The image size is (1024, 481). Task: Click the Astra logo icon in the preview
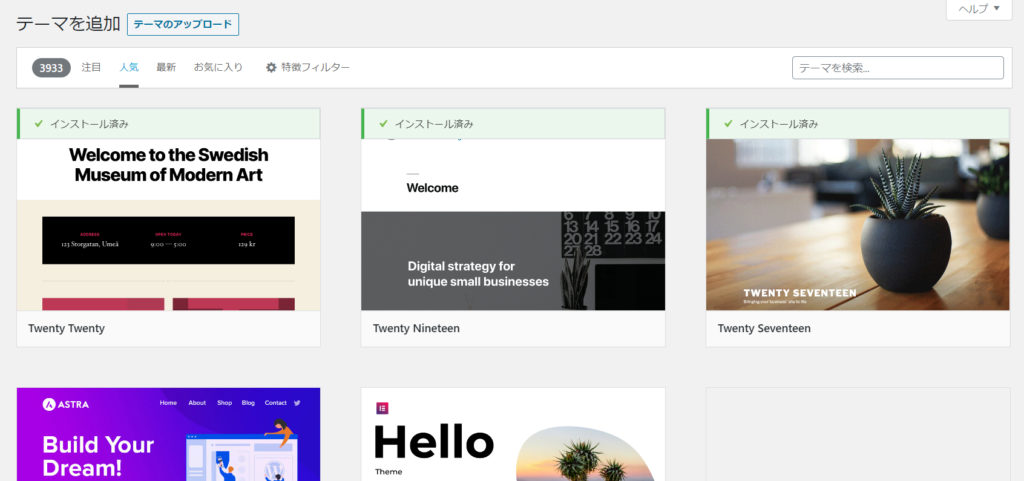click(48, 405)
